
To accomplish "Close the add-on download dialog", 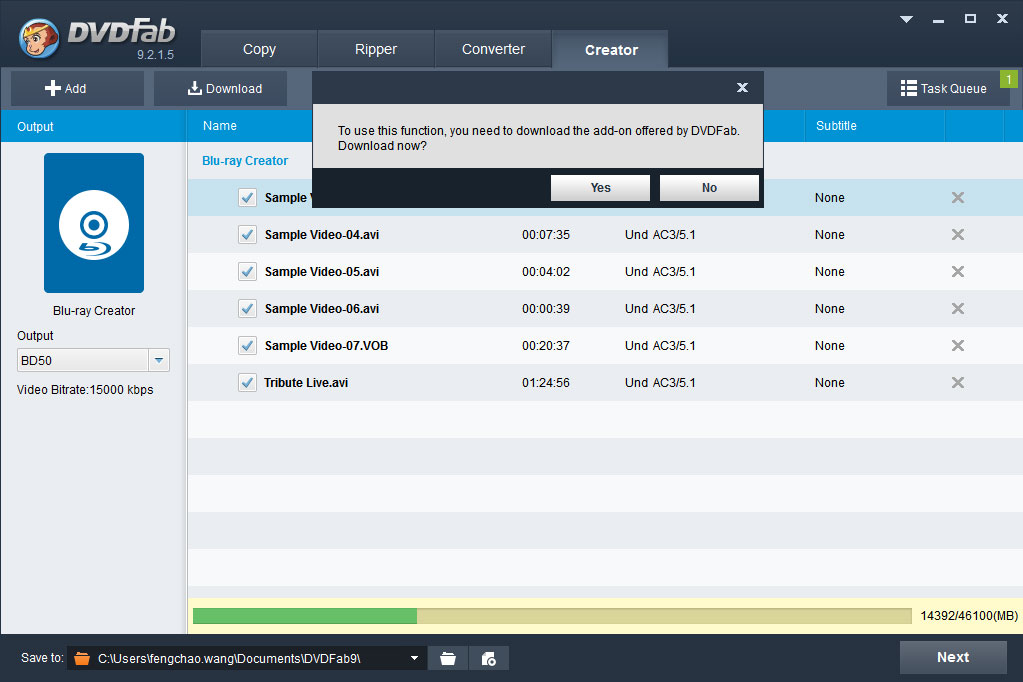I will click(742, 87).
